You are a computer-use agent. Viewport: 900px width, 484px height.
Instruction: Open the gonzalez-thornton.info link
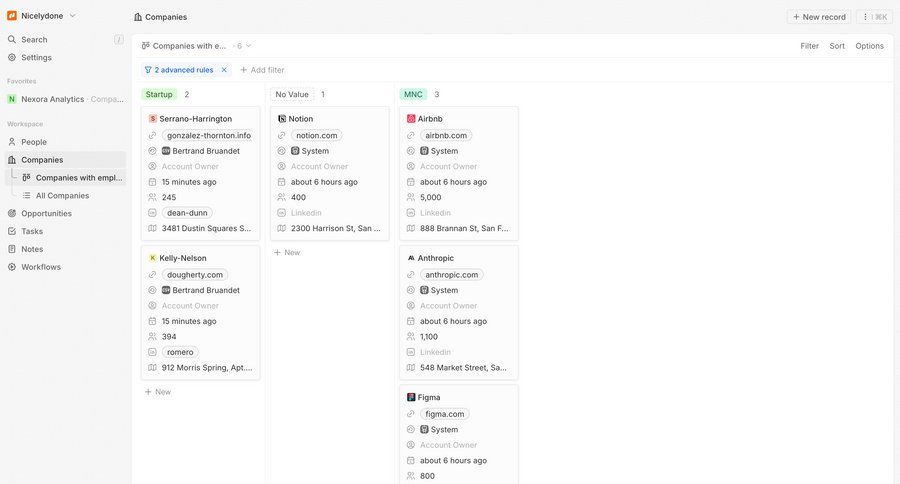(209, 135)
